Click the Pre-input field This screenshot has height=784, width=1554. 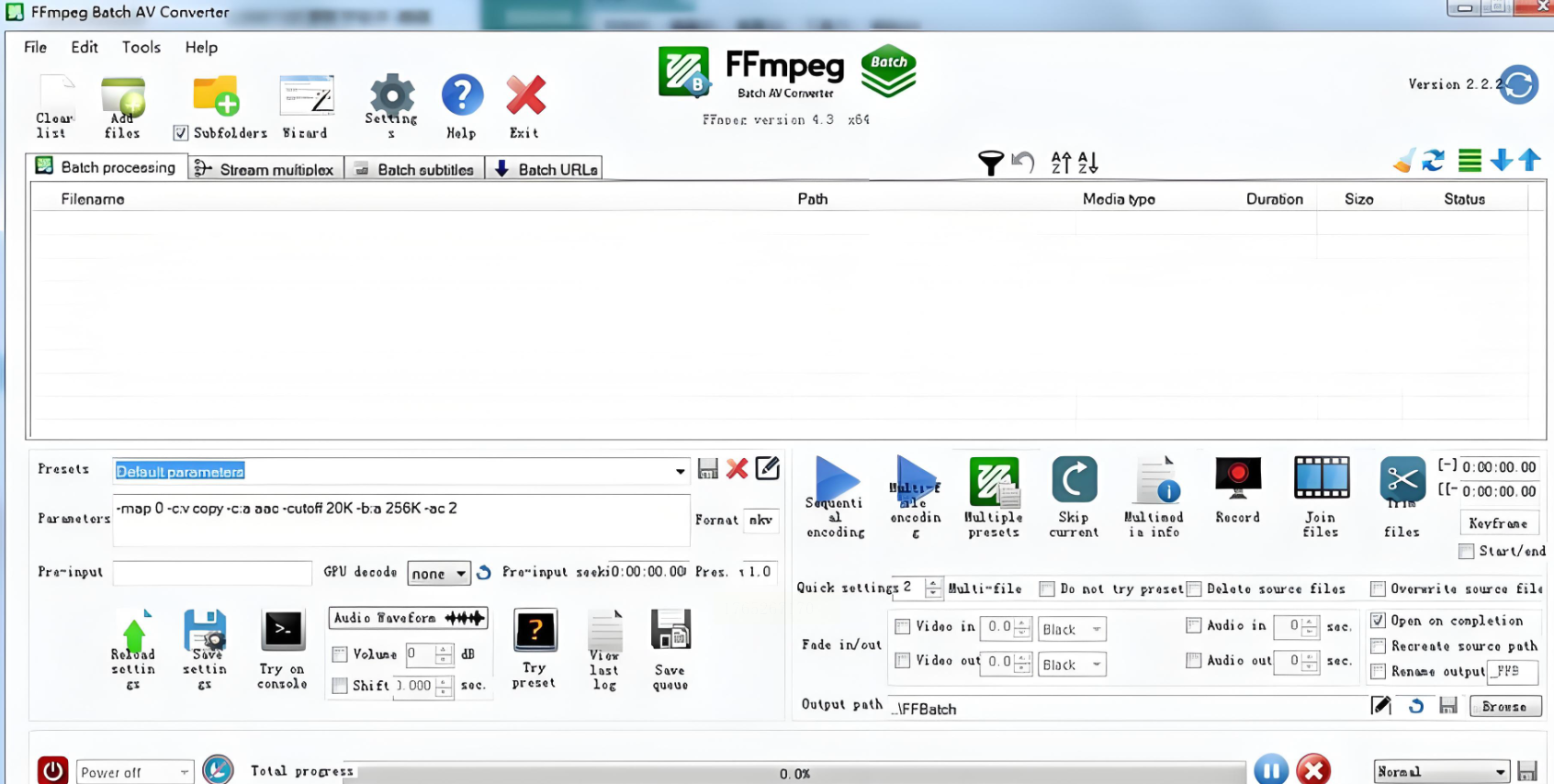pyautogui.click(x=212, y=573)
